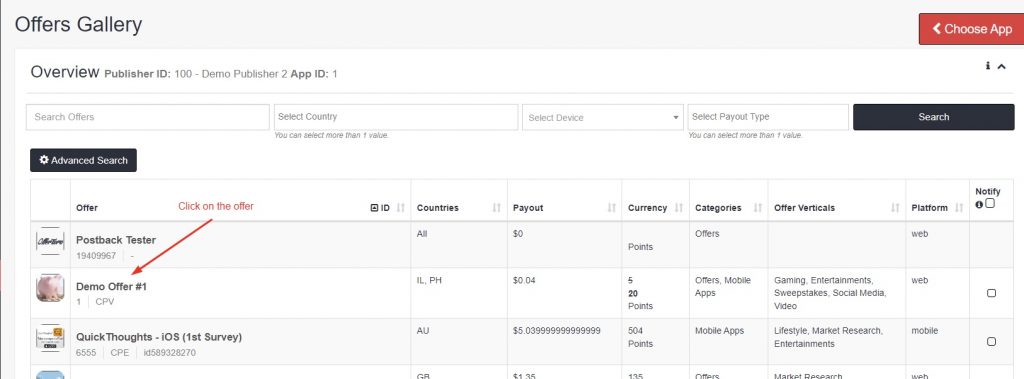This screenshot has height=379, width=1024.
Task: Open the Demo Offer #1 link
Action: click(112, 286)
